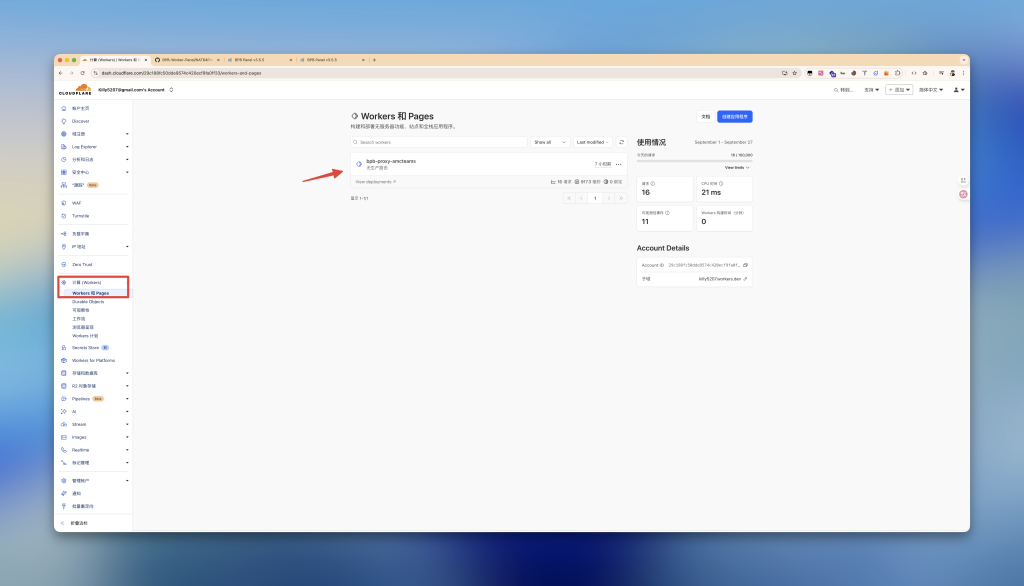This screenshot has height=586, width=1024.
Task: Click the user profile icon at top right
Action: coord(958,90)
